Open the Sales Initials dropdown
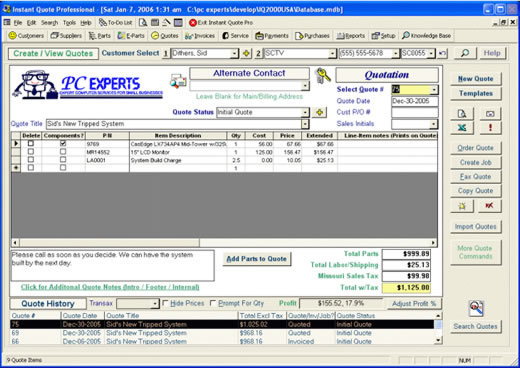 click(433, 124)
